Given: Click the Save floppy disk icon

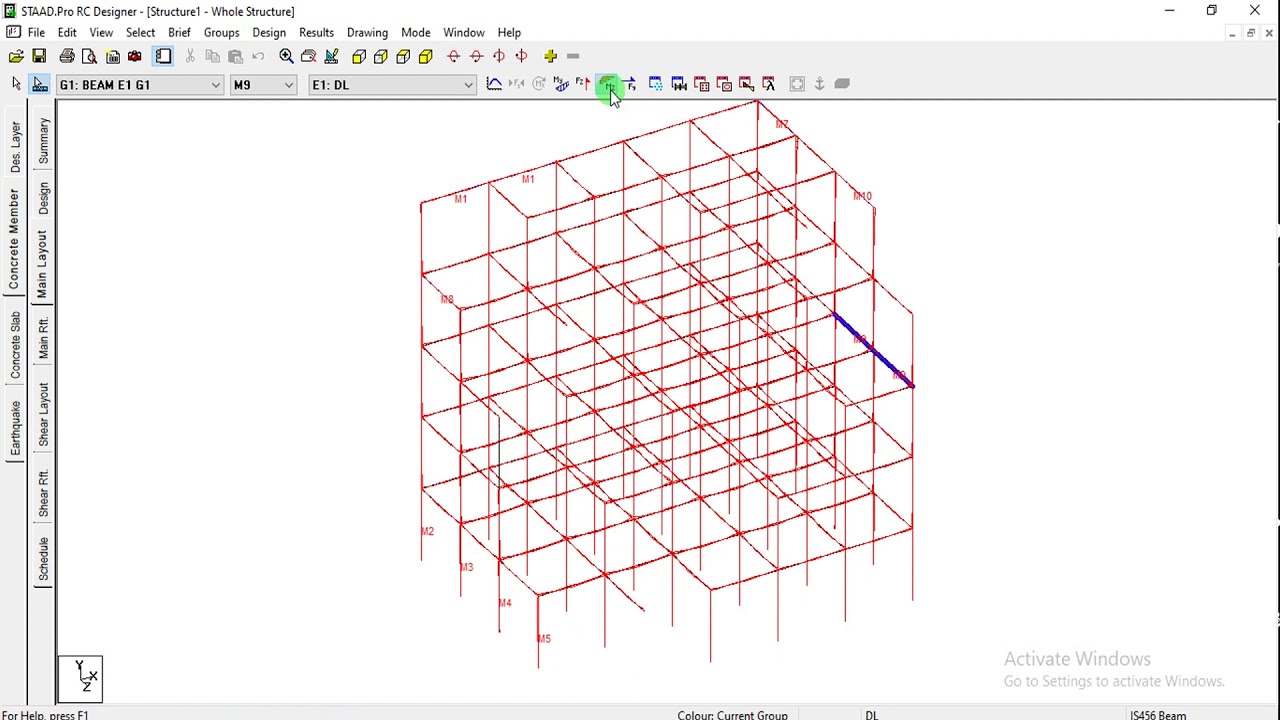Looking at the screenshot, I should (39, 56).
